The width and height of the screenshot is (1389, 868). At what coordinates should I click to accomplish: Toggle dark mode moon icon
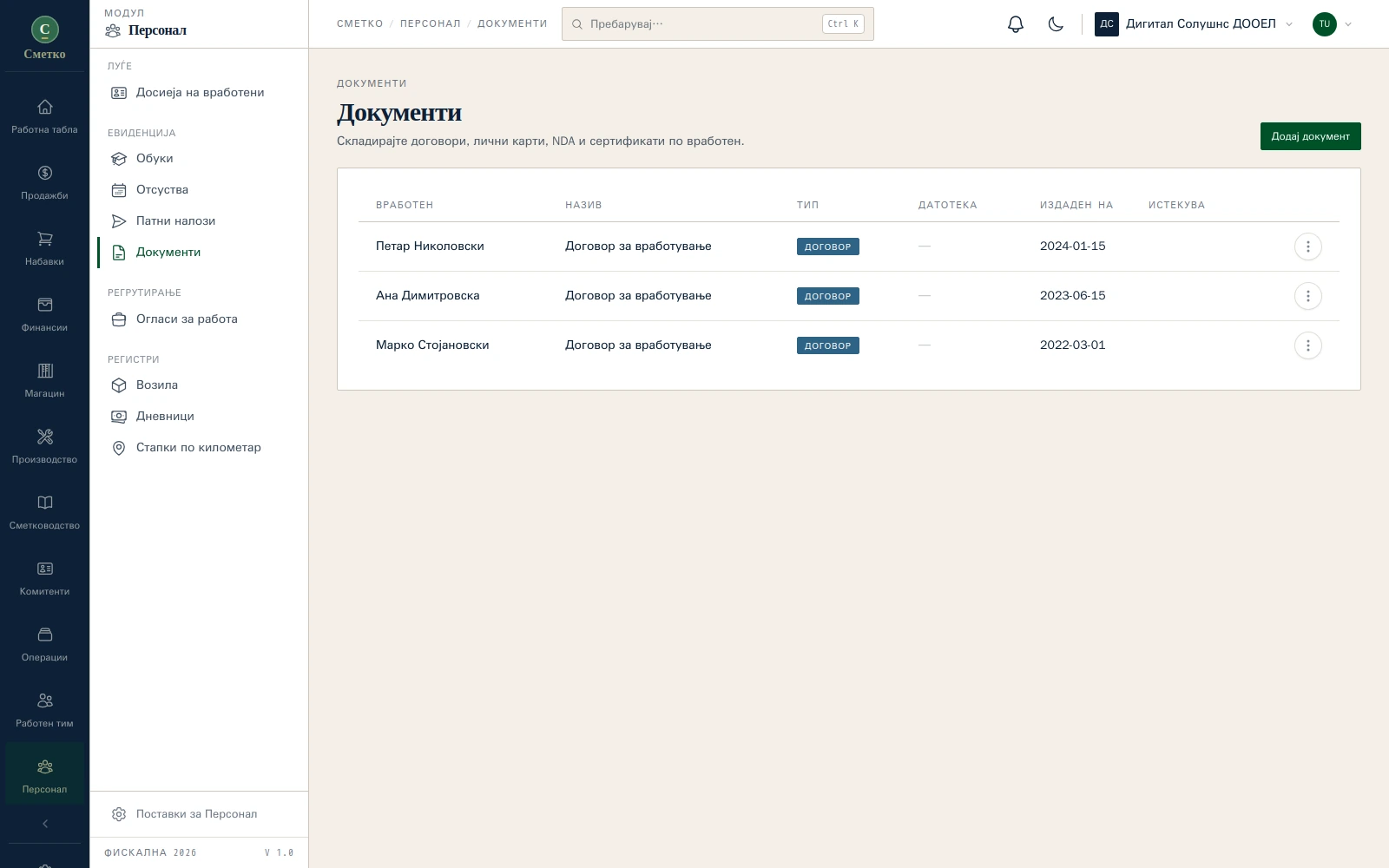point(1056,24)
